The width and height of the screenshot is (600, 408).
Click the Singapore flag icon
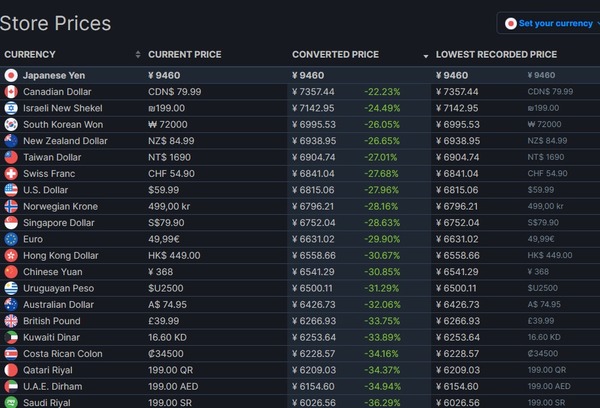(11, 223)
